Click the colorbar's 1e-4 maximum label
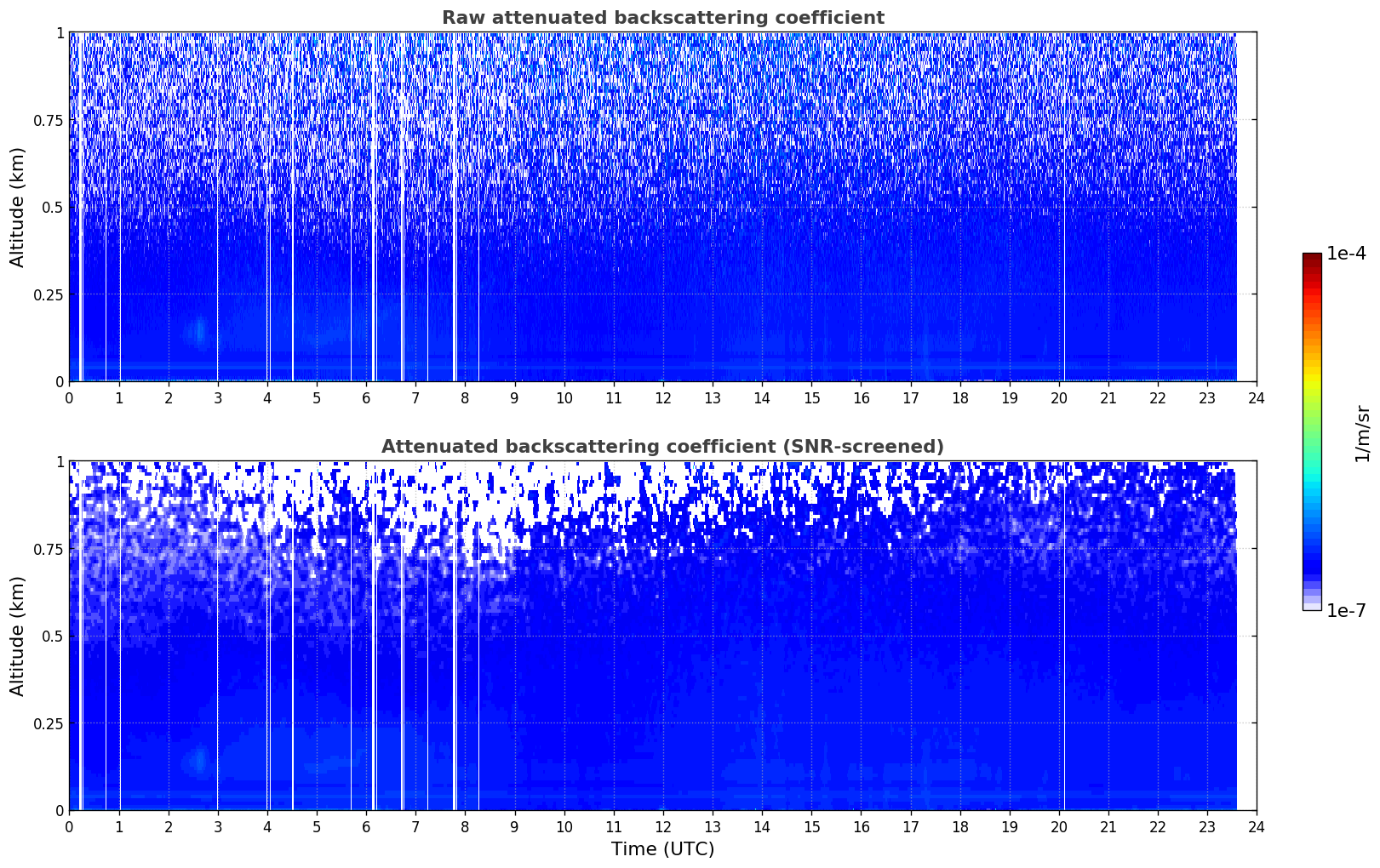1380x868 pixels. [x=1345, y=254]
